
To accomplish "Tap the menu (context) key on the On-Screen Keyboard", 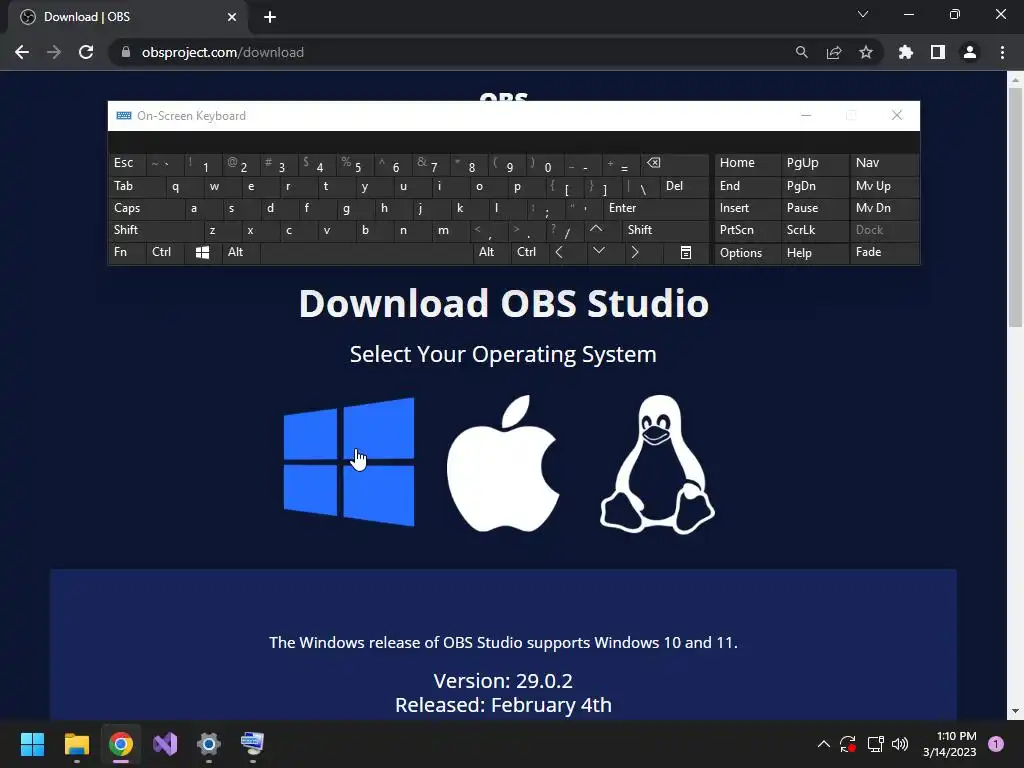I will point(685,253).
